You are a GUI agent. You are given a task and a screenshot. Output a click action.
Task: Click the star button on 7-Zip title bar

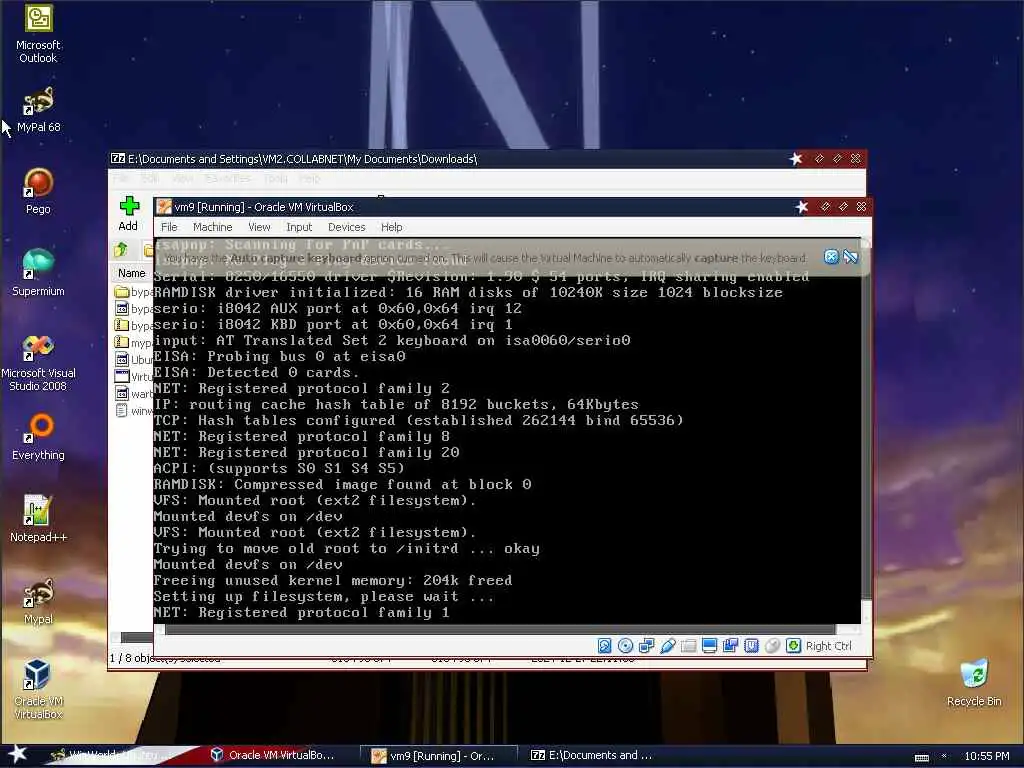tap(795, 159)
